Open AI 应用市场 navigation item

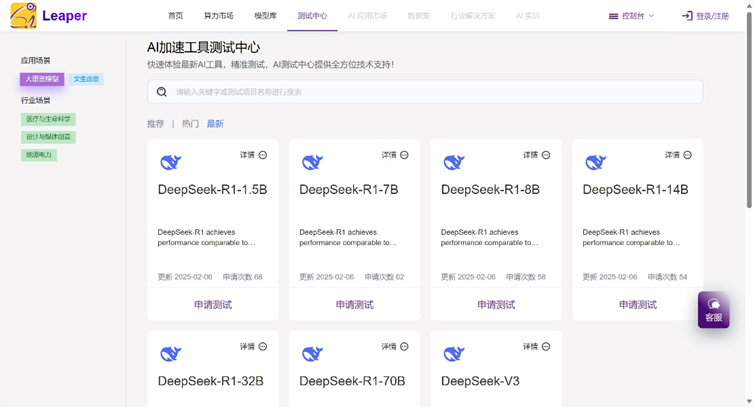pos(367,16)
